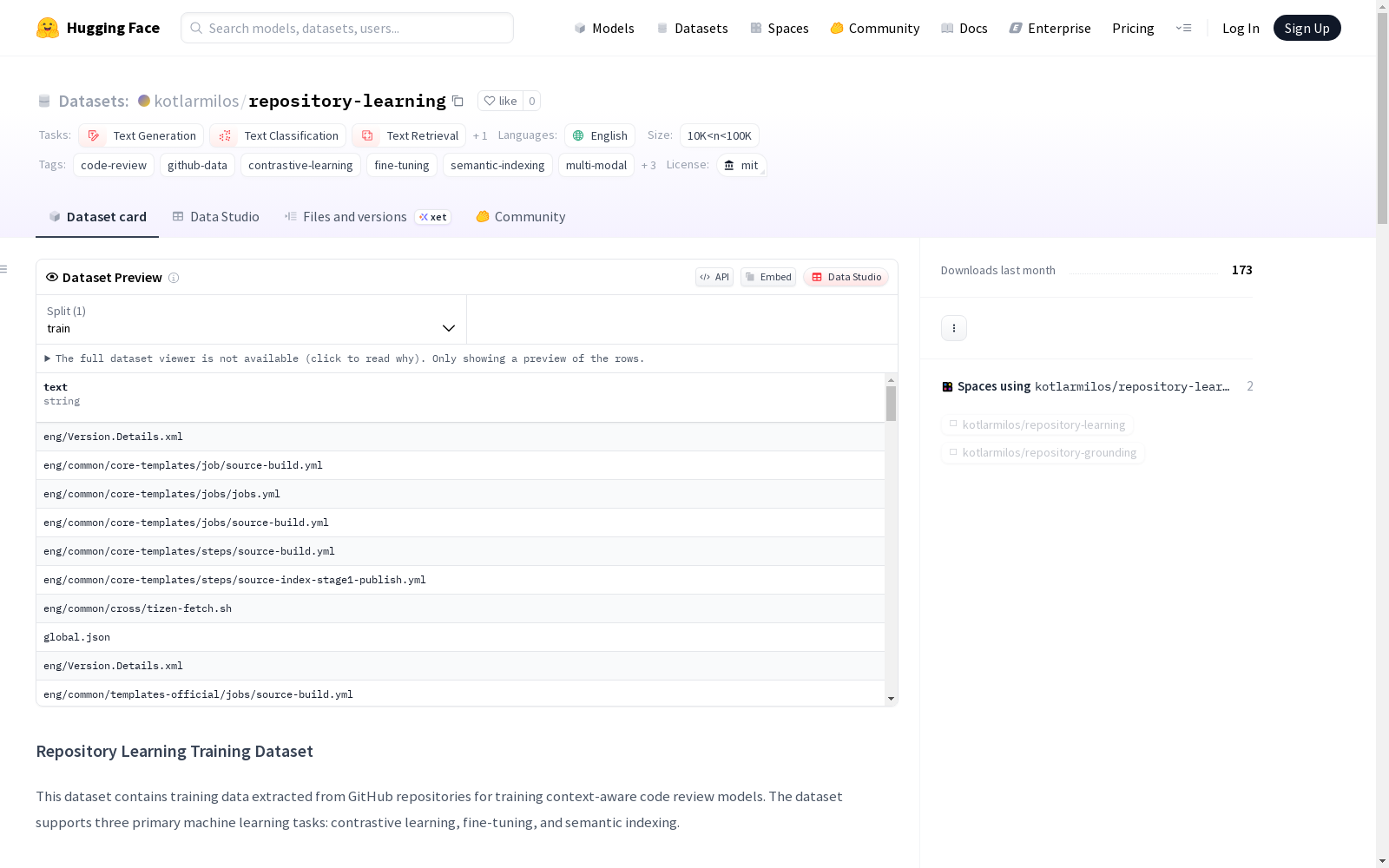Viewport: 1389px width, 868px height.
Task: Click the Sign Up button
Action: pos(1307,28)
